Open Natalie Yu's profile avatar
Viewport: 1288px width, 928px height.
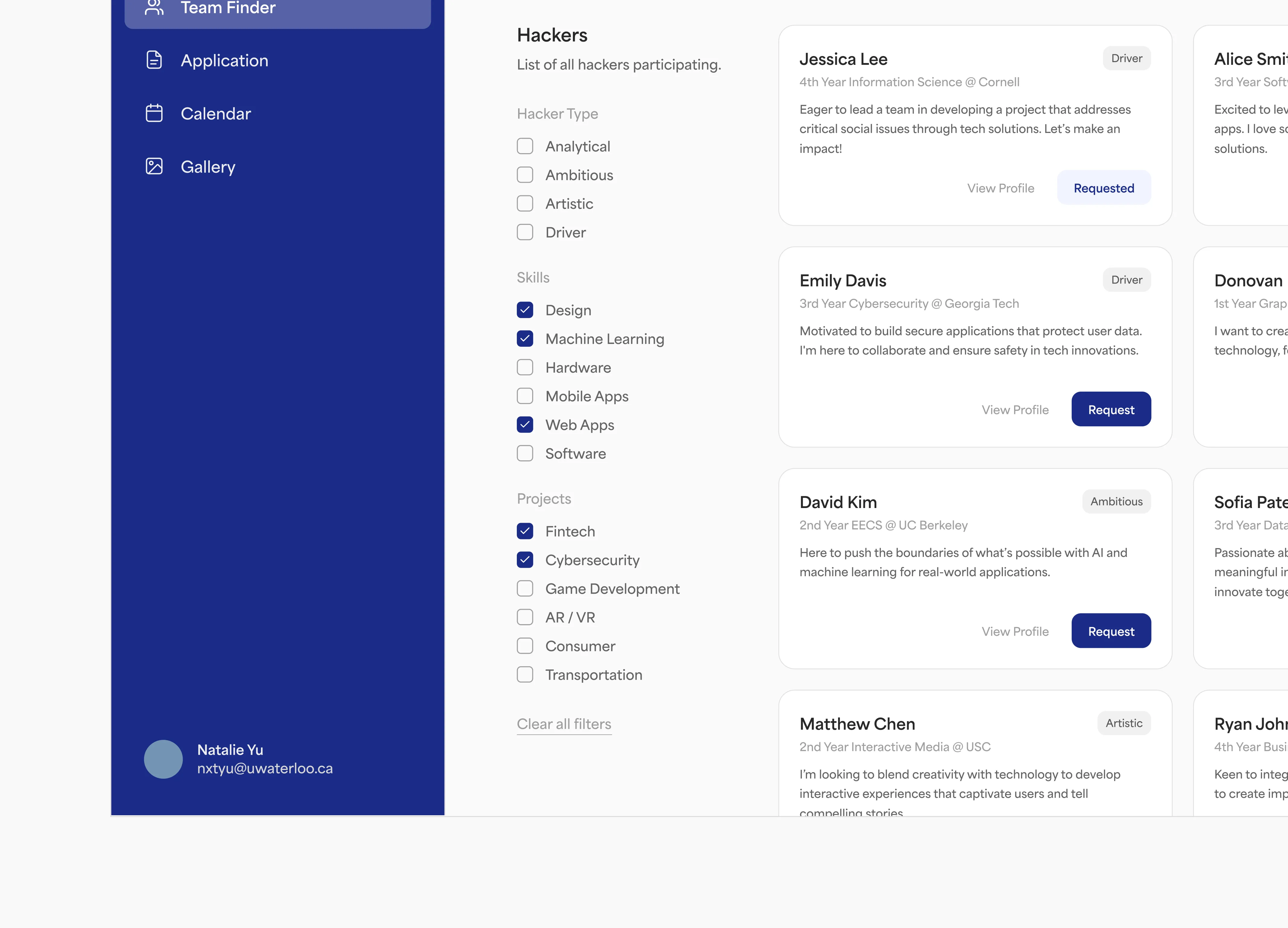tap(164, 759)
